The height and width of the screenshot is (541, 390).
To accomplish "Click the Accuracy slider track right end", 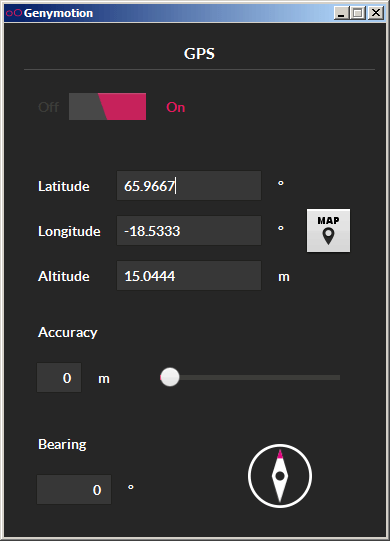I will tap(337, 377).
